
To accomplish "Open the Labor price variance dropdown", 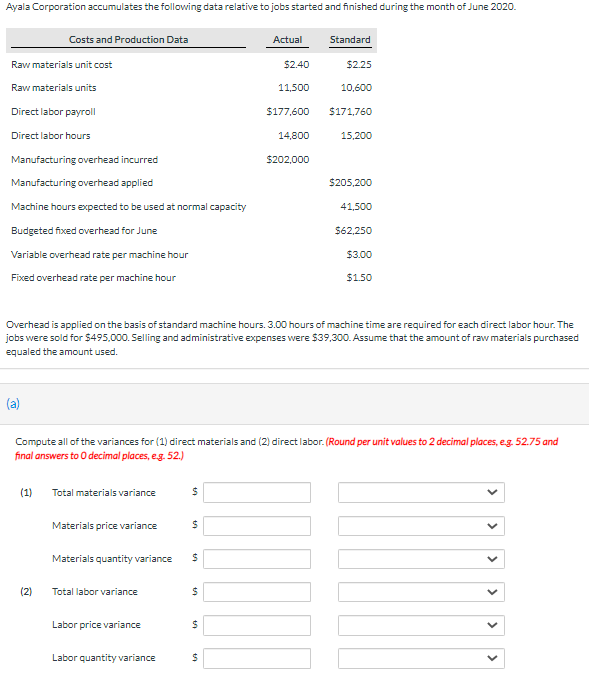I will [x=421, y=625].
